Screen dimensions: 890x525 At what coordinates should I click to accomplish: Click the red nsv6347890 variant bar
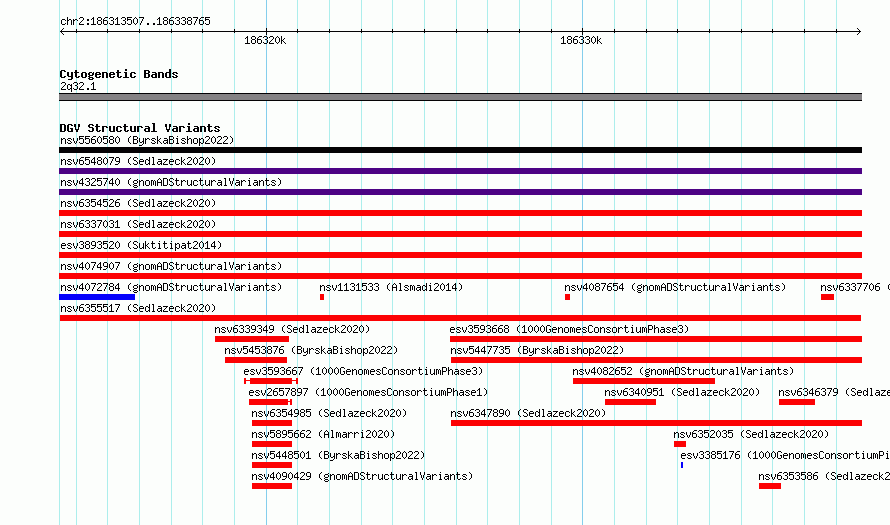coord(656,423)
